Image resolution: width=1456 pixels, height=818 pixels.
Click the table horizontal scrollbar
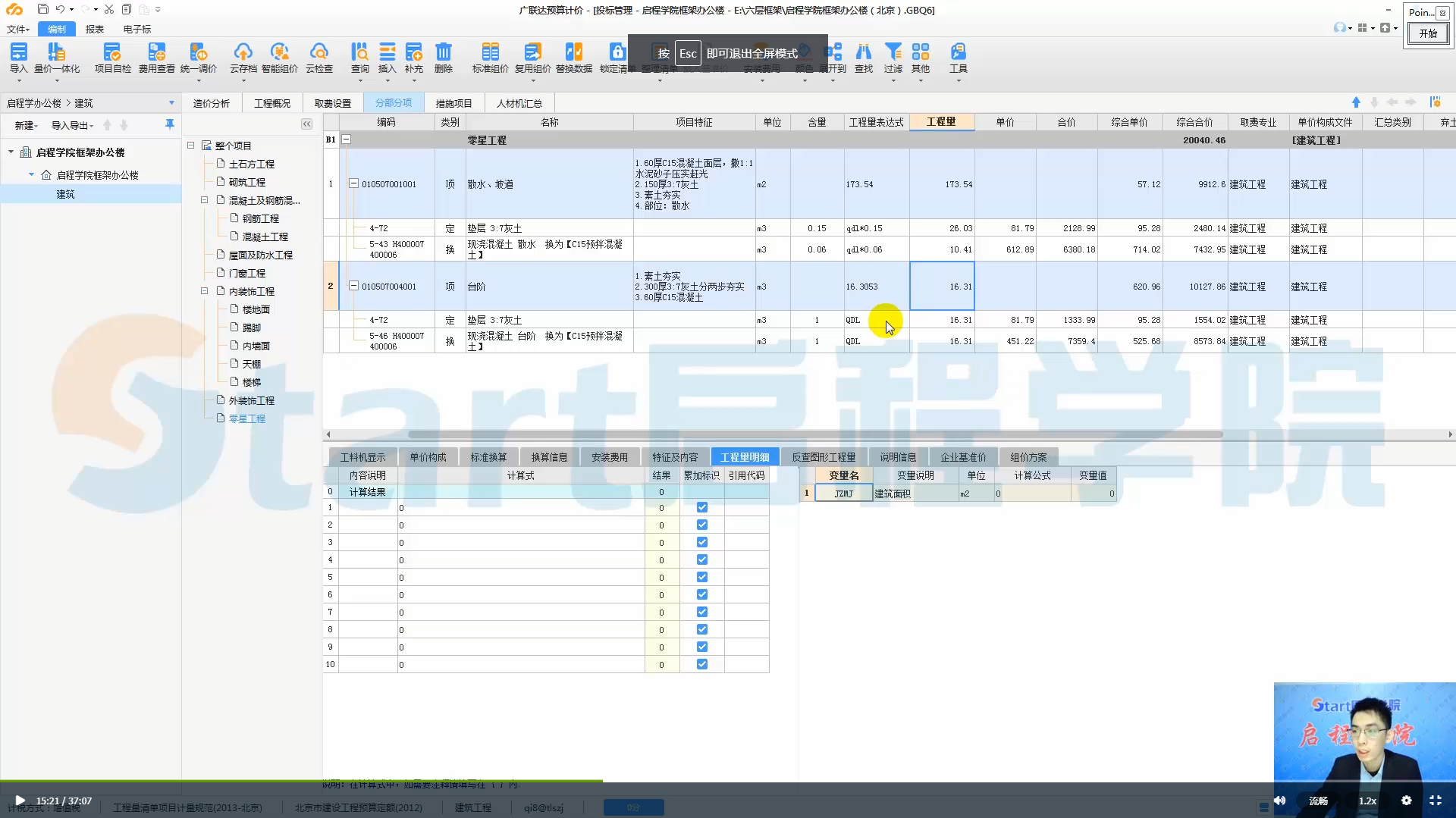pos(815,434)
